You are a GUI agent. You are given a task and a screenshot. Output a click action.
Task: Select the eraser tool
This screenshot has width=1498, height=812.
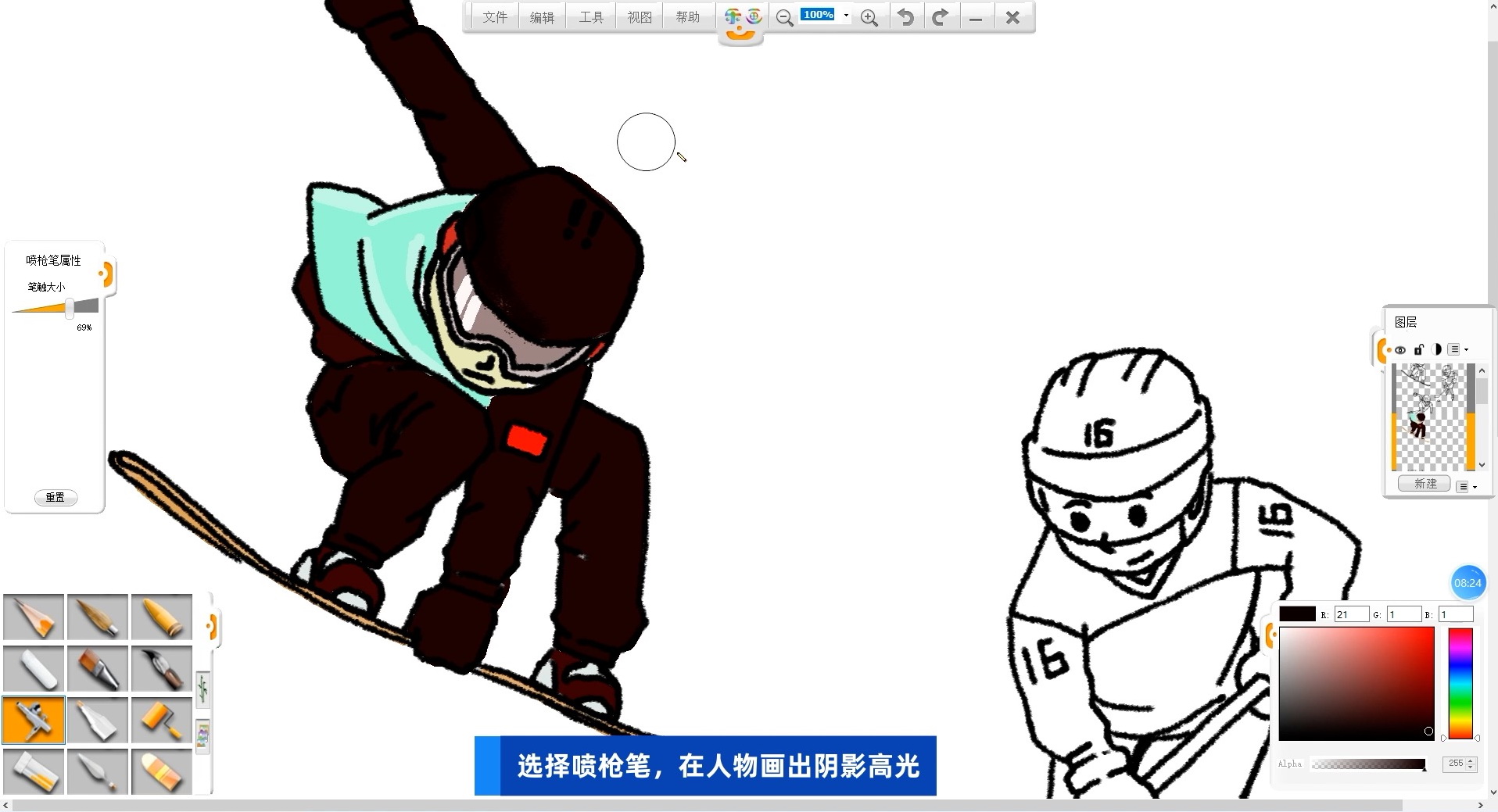tap(161, 771)
